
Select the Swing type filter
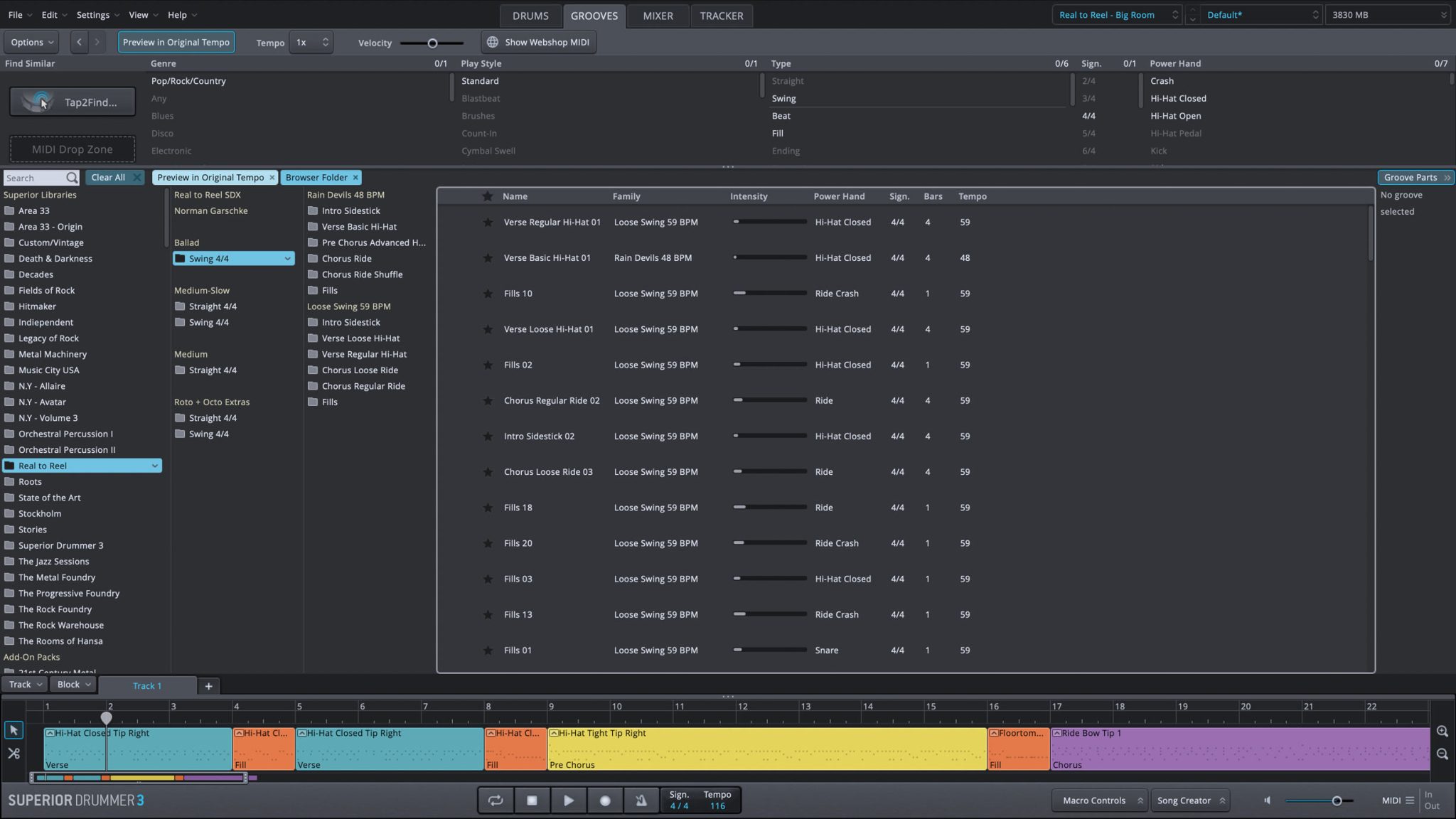tap(783, 99)
